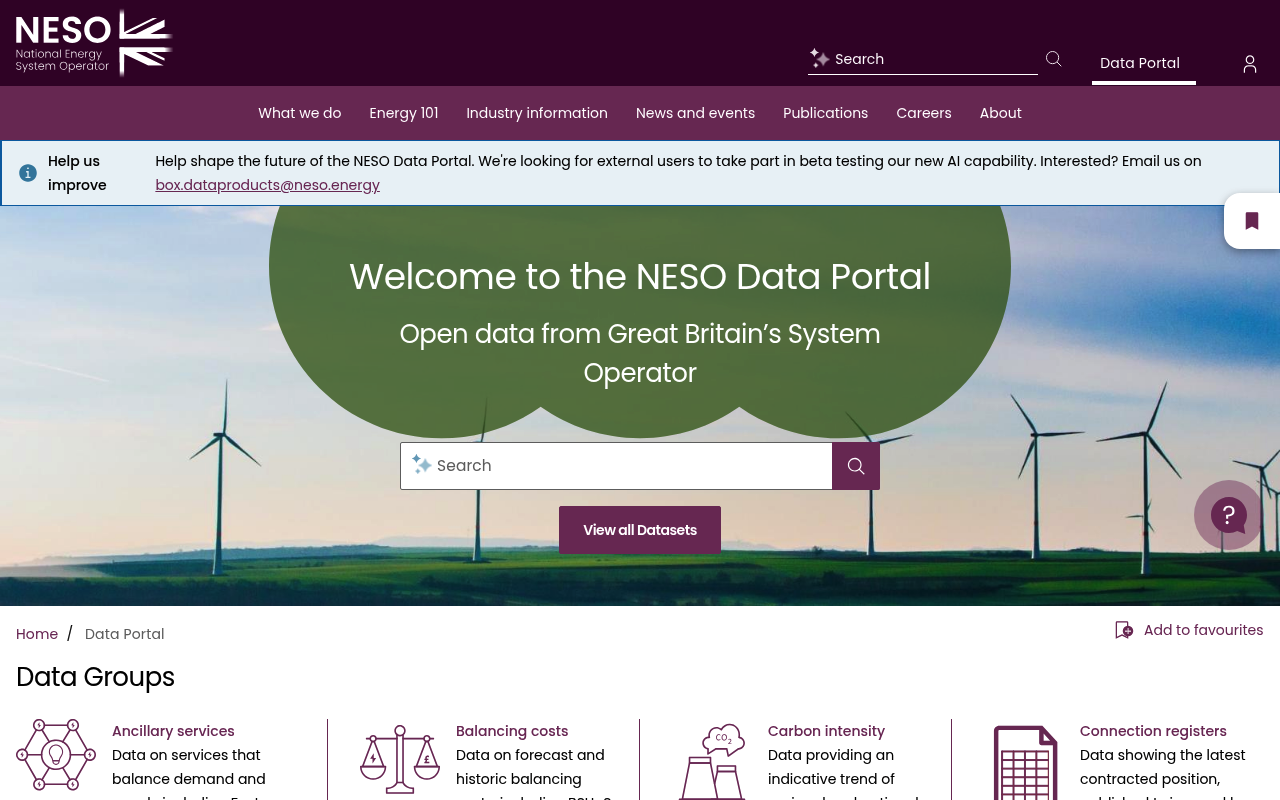This screenshot has height=800, width=1280.
Task: Click the Data Groups heading
Action: [x=95, y=677]
